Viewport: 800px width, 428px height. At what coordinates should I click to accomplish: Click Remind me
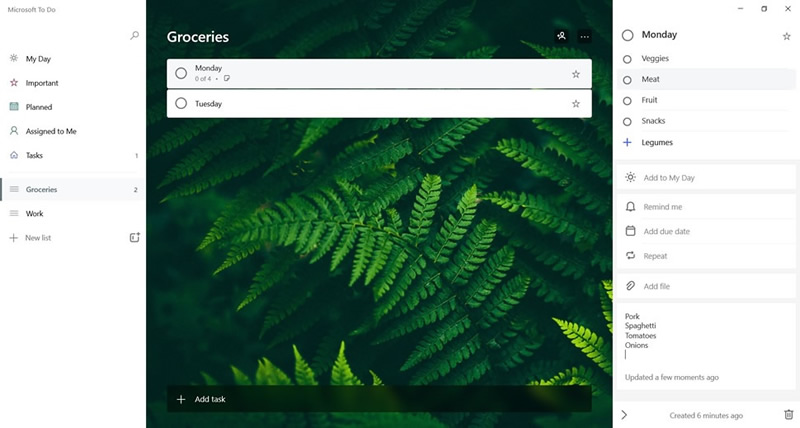coord(706,207)
